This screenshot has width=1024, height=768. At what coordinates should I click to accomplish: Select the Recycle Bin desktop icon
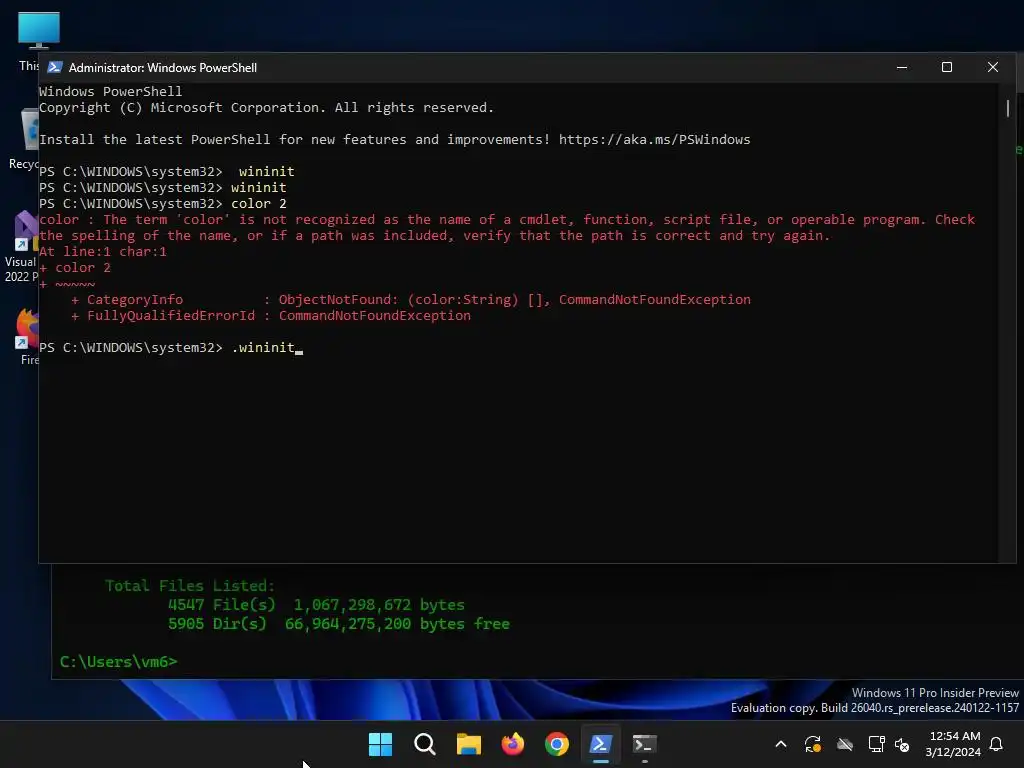pyautogui.click(x=25, y=138)
